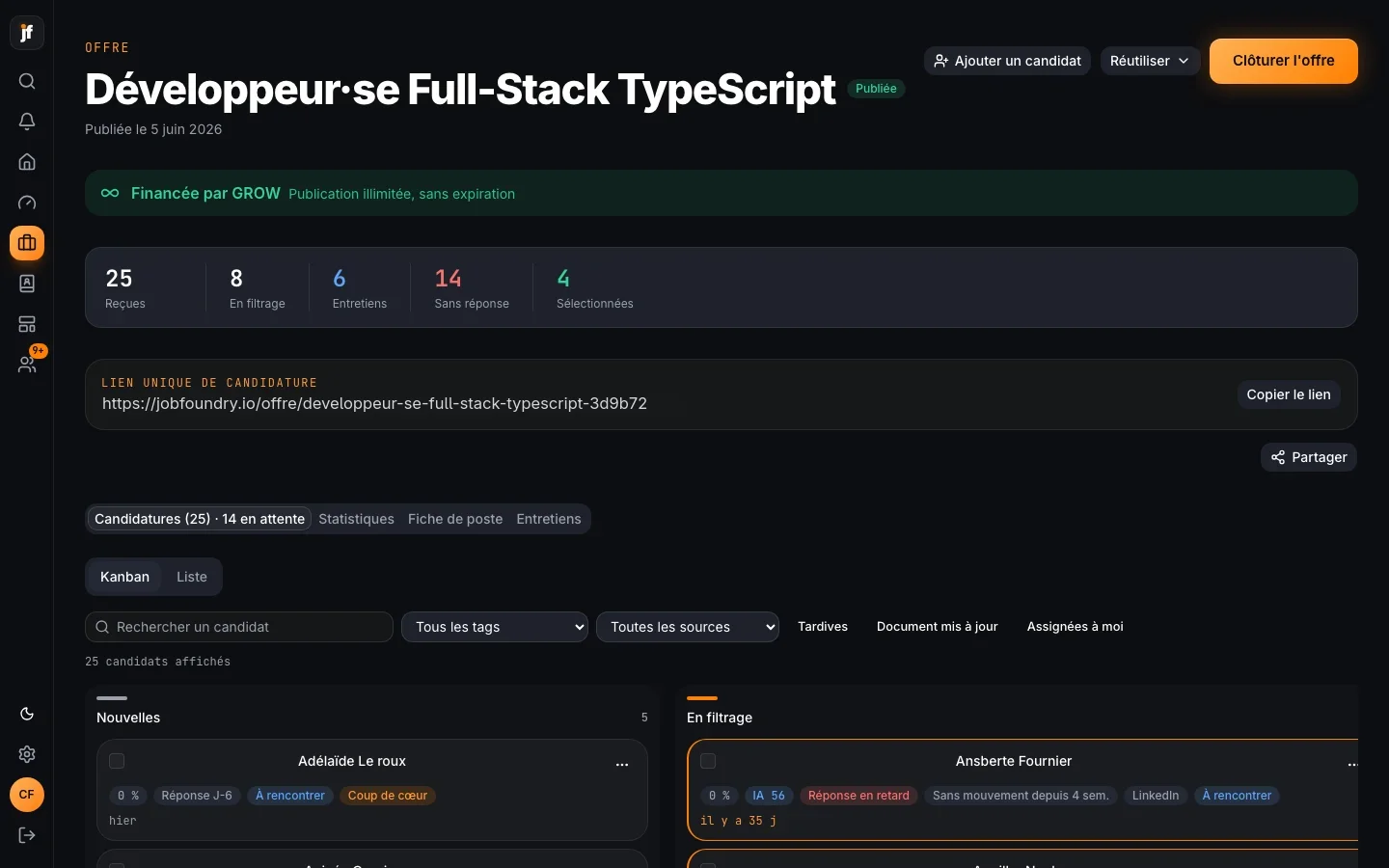1389x868 pixels.
Task: Click Nouvelles column header
Action: point(128,718)
